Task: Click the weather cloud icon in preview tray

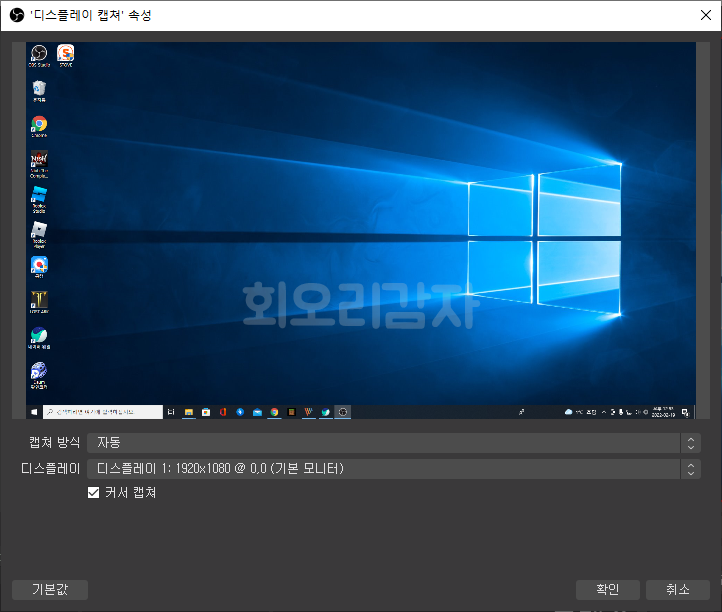Action: click(x=568, y=412)
